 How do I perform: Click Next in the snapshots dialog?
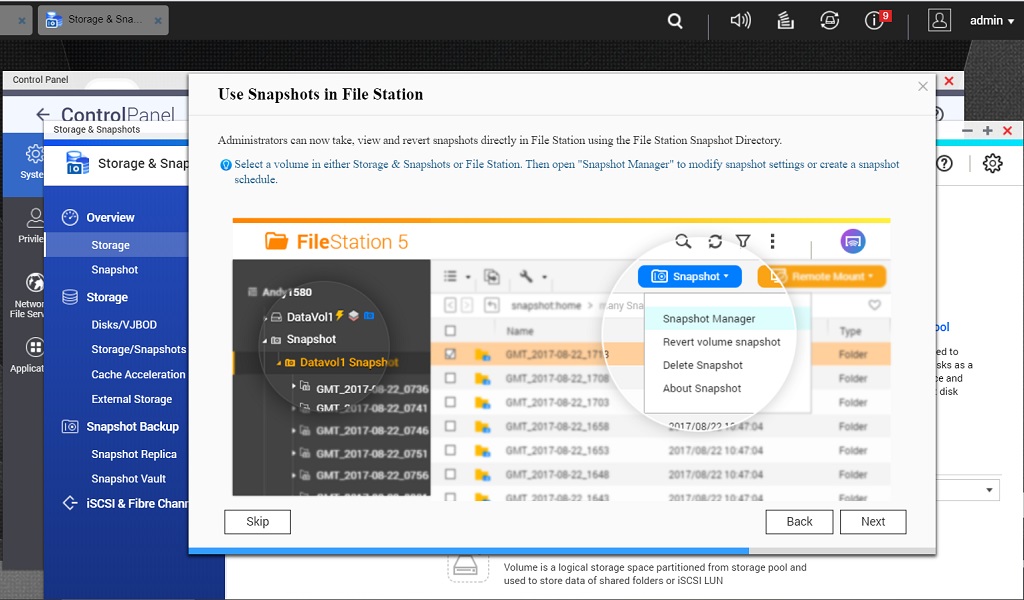point(873,522)
